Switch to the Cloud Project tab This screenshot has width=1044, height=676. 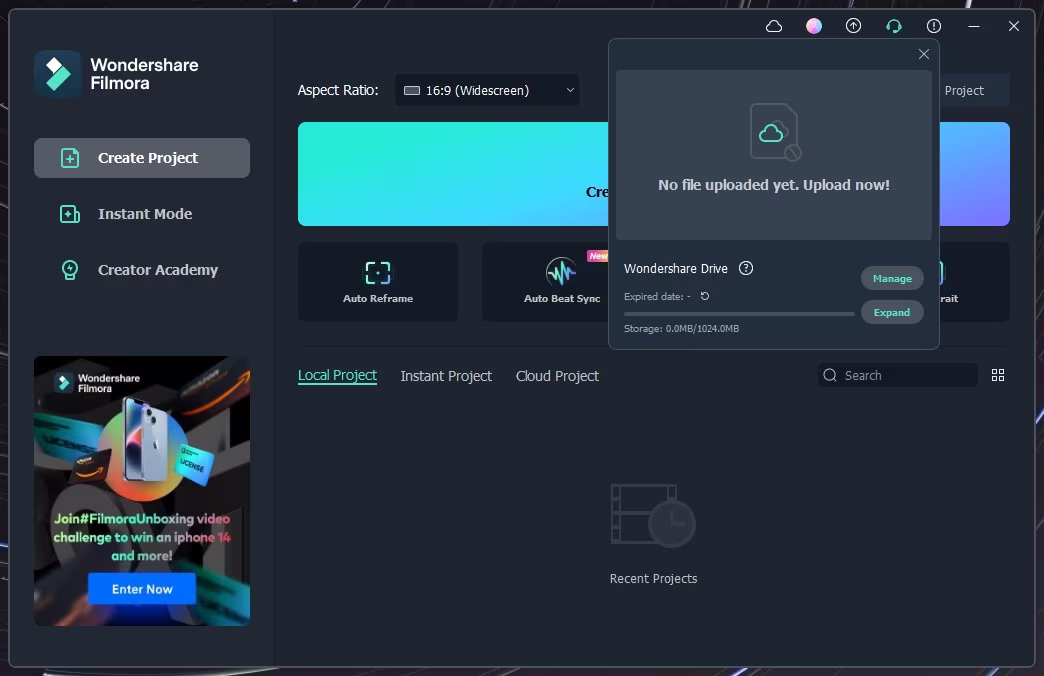click(557, 376)
